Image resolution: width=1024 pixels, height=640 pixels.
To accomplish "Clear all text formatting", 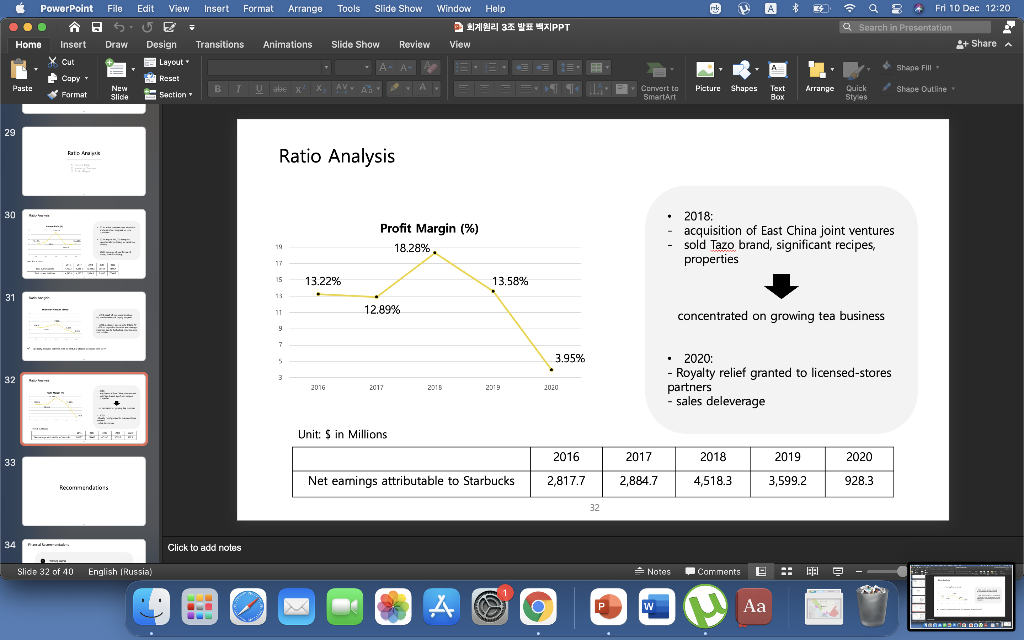I will click(430, 67).
